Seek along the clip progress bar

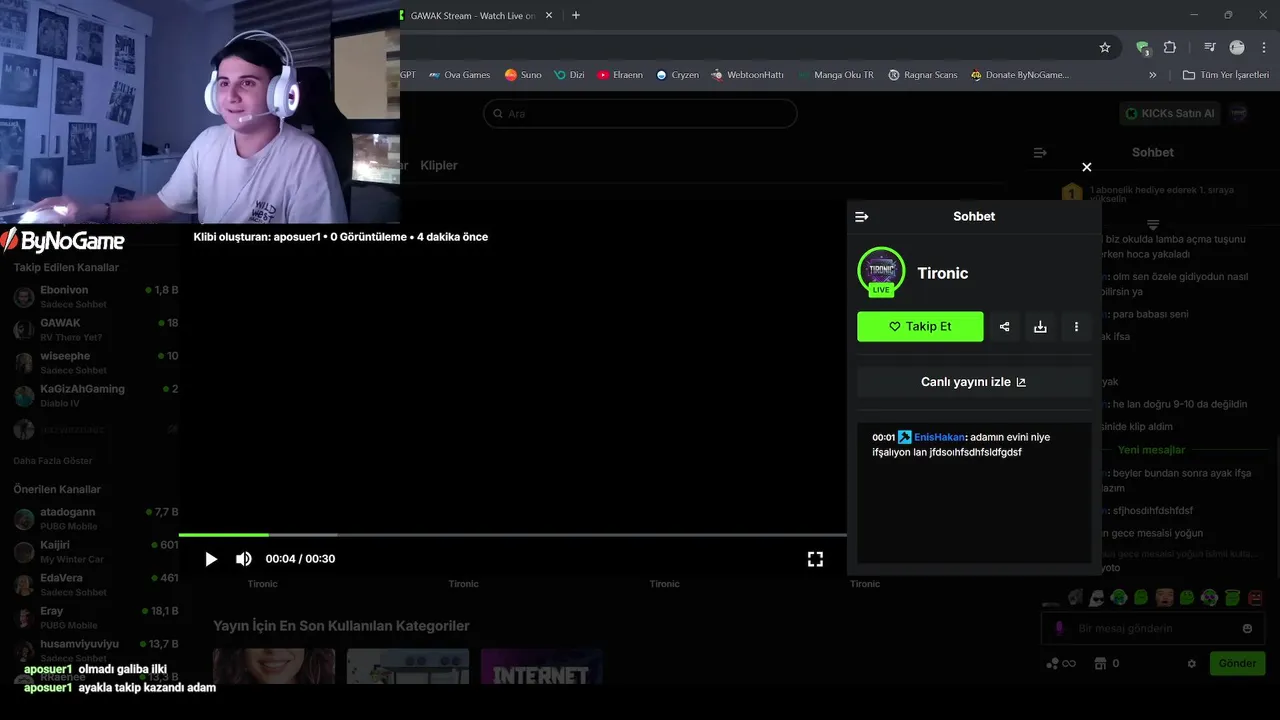pyautogui.click(x=512, y=535)
